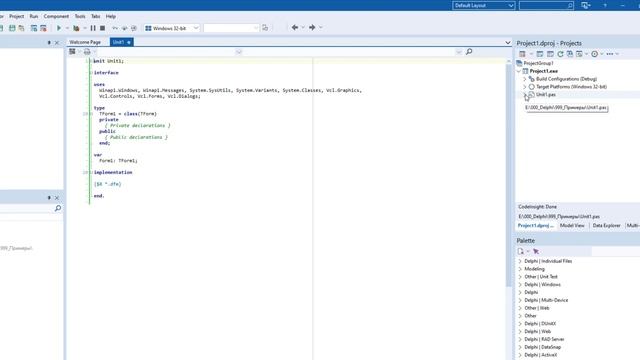Open the editor tabs list chevron

(507, 42)
